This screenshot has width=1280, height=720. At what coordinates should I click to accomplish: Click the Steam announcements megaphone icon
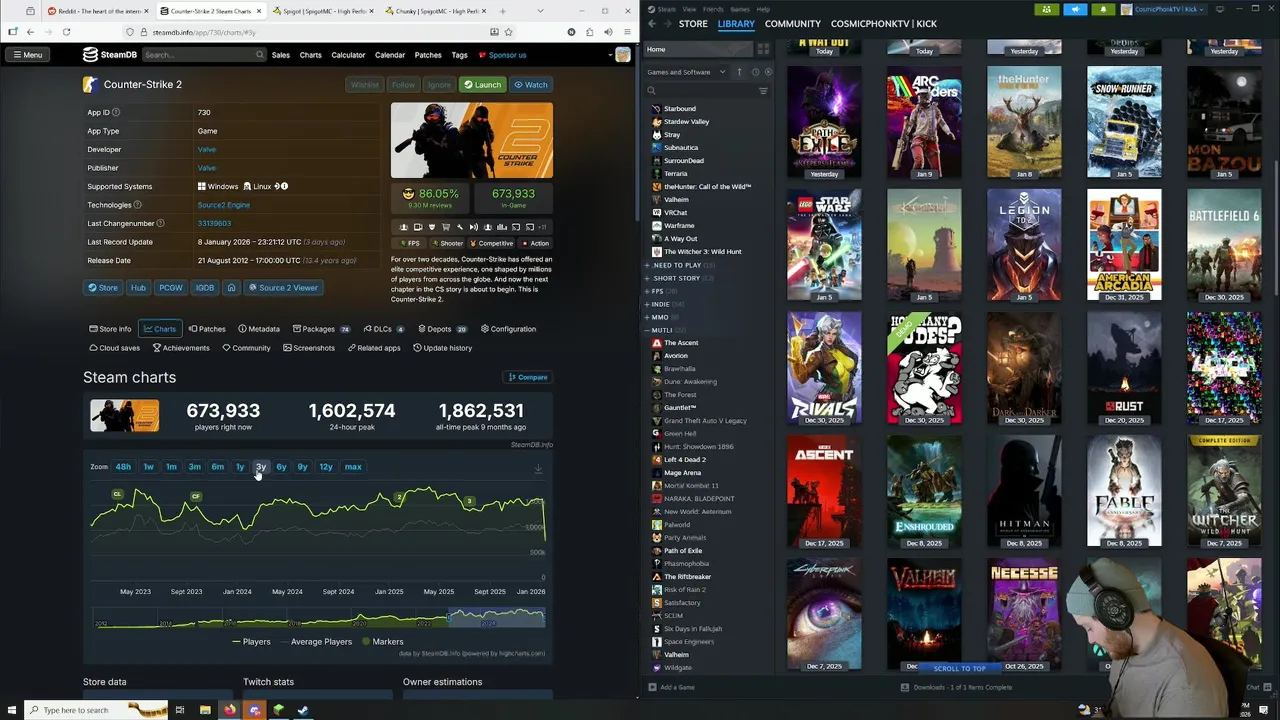click(x=1075, y=9)
